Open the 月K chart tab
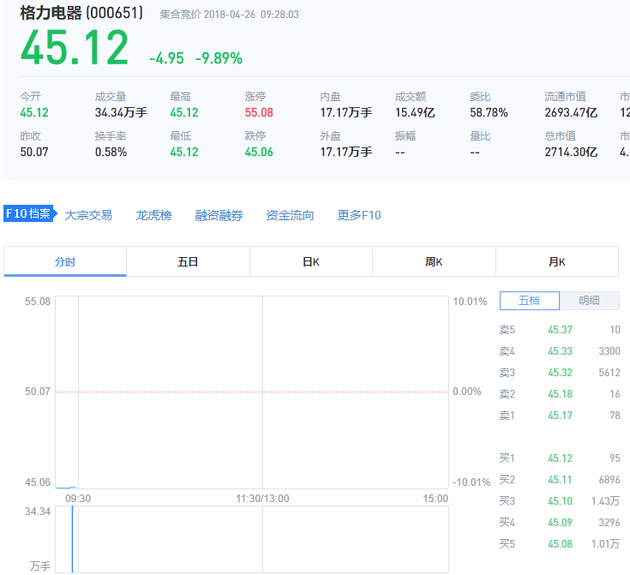The image size is (630, 575). [557, 262]
